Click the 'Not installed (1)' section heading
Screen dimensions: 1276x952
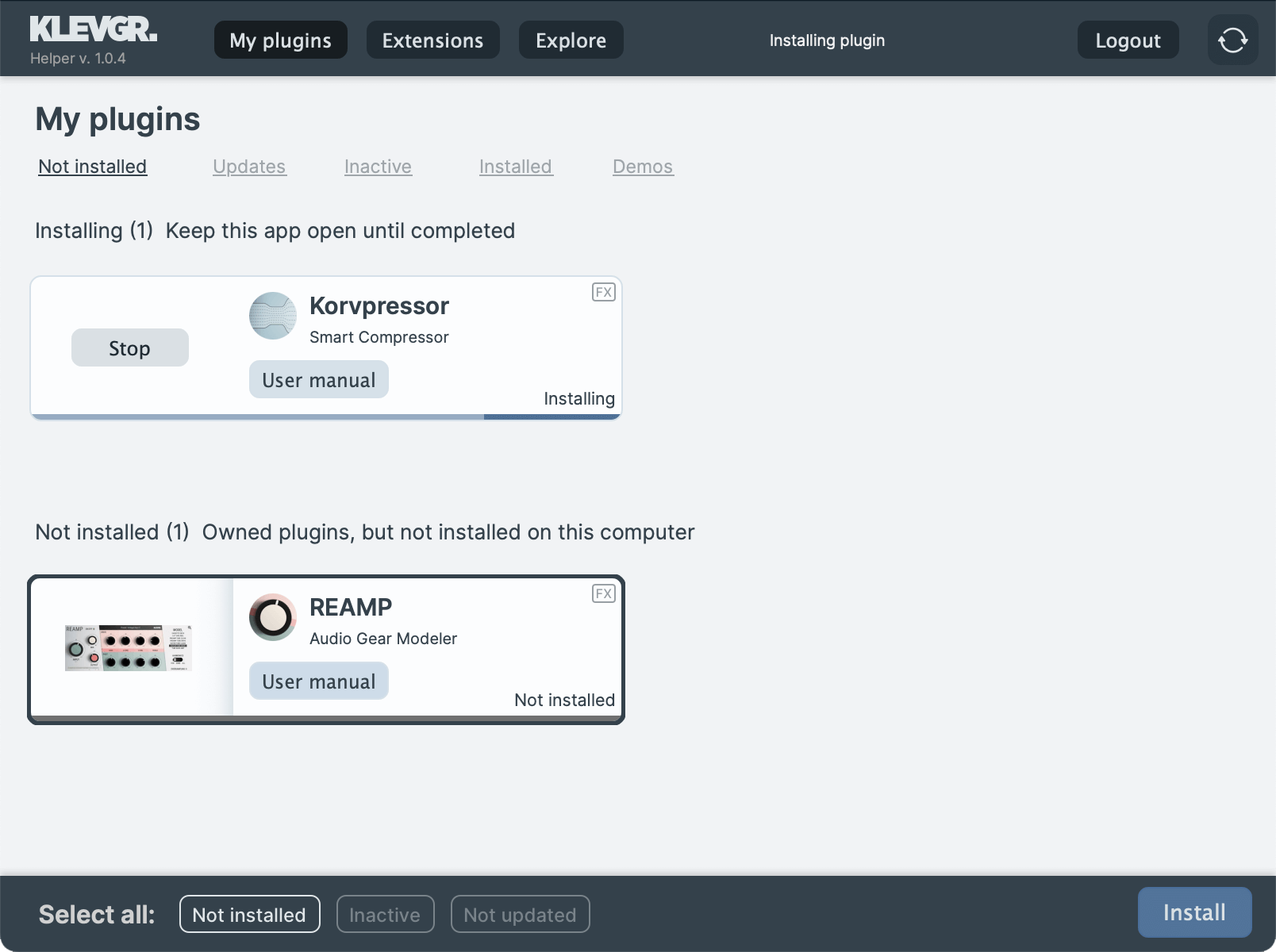113,532
